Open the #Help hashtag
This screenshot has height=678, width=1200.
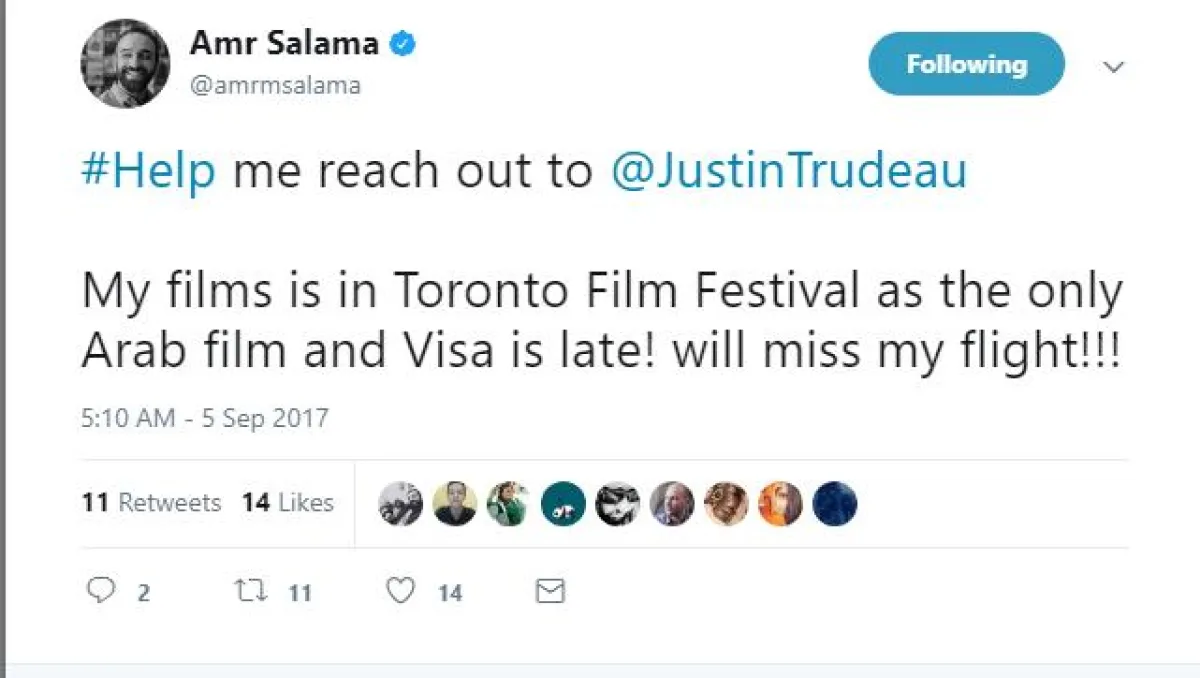click(x=148, y=172)
